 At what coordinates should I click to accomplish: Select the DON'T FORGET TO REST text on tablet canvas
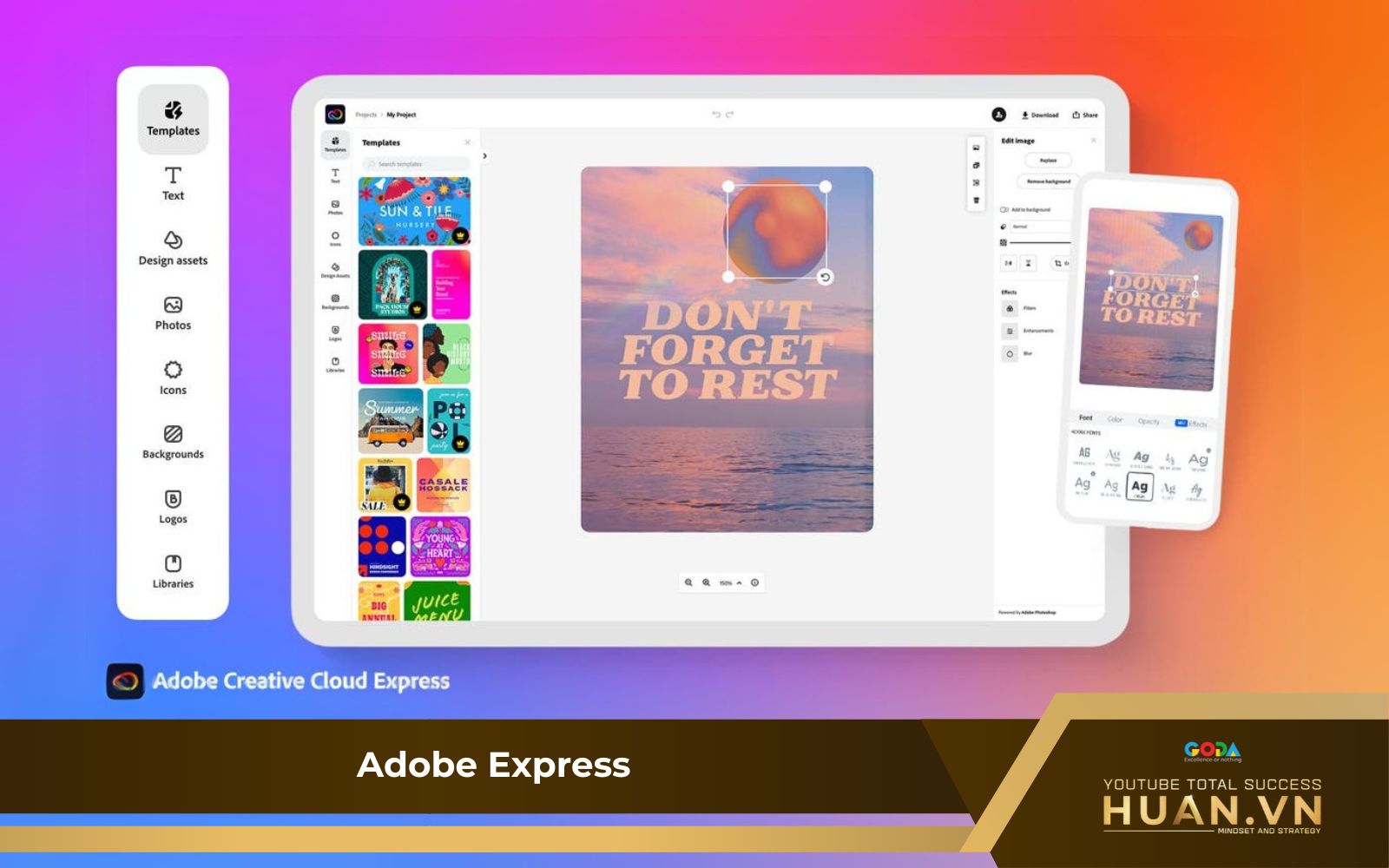(x=727, y=352)
